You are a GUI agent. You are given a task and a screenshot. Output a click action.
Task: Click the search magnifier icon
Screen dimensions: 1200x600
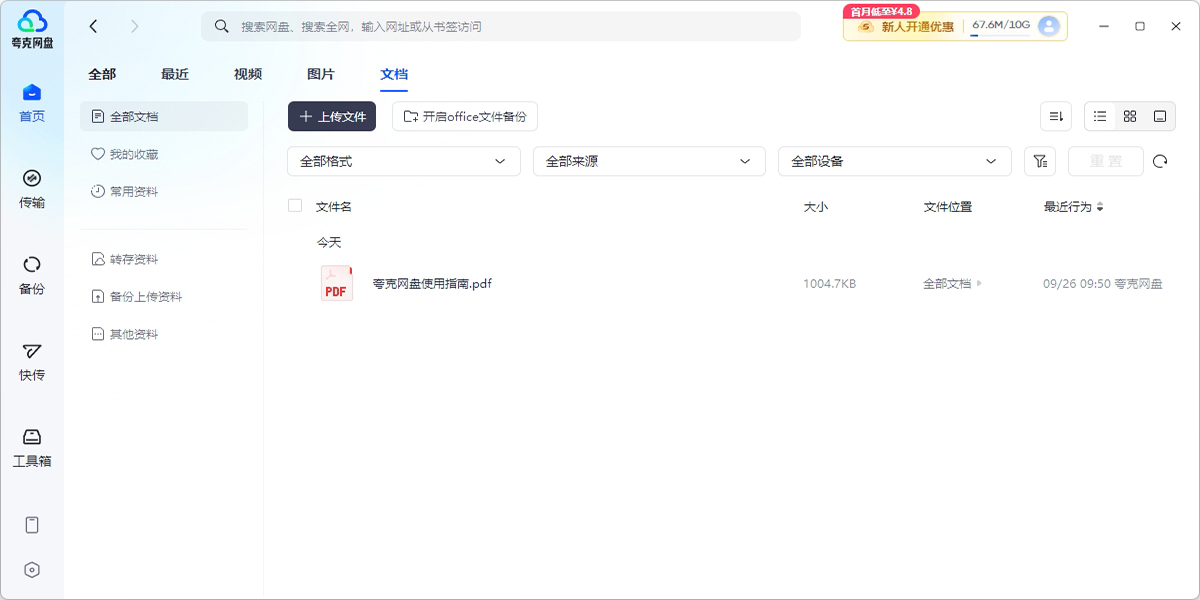click(222, 26)
